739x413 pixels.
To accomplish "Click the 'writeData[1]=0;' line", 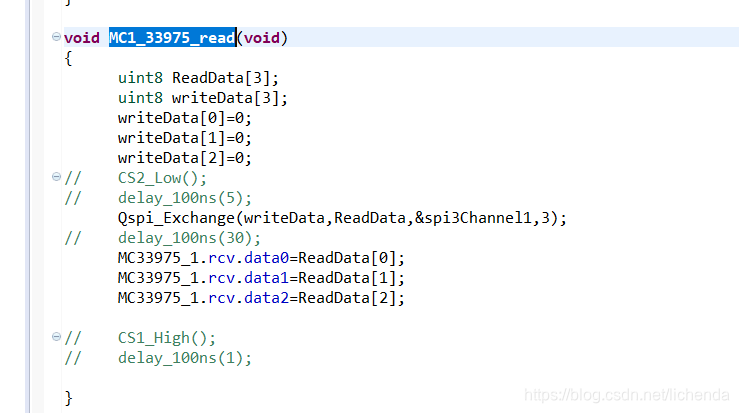I will point(185,138).
